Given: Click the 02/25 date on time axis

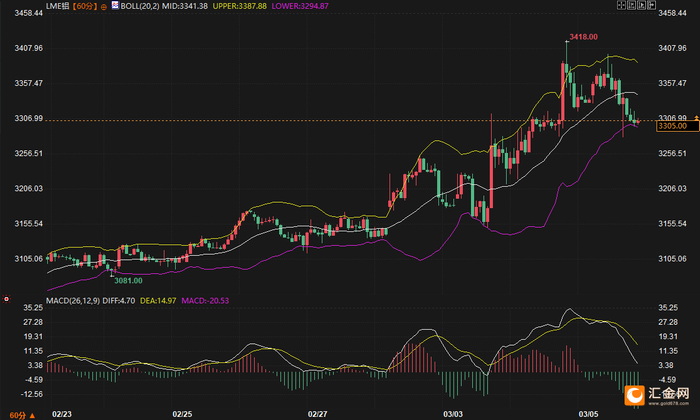Looking at the screenshot, I should pos(182,414).
